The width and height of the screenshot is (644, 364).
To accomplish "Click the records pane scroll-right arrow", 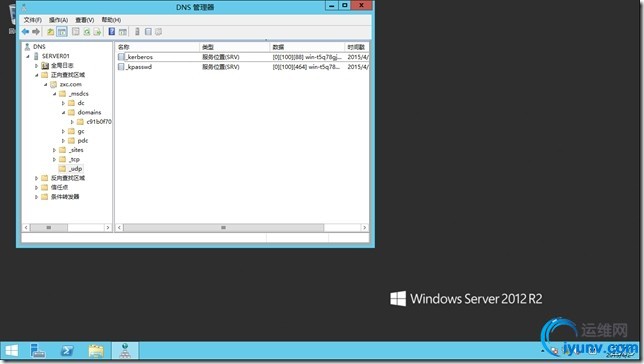I will pos(365,228).
